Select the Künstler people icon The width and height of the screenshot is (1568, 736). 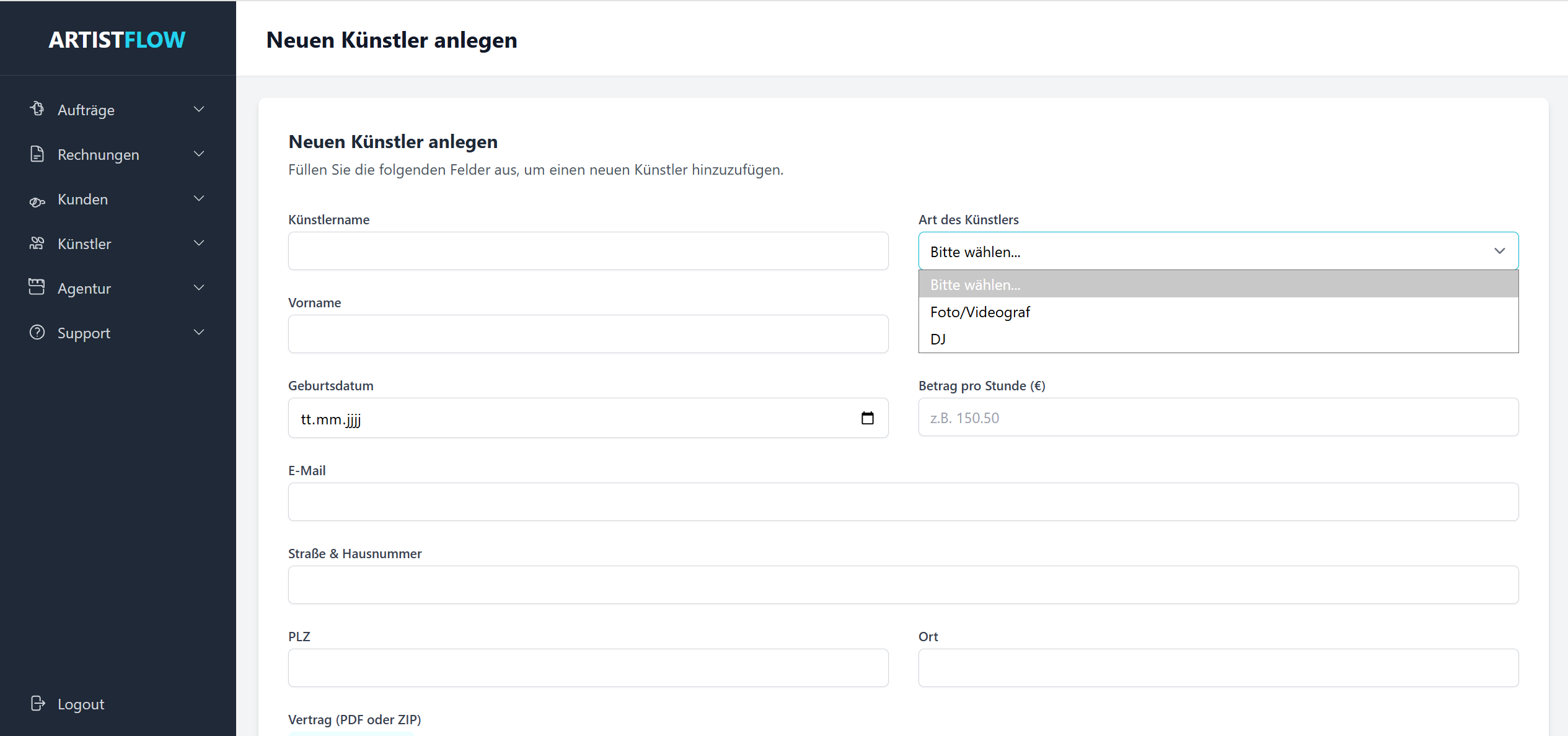pos(37,243)
